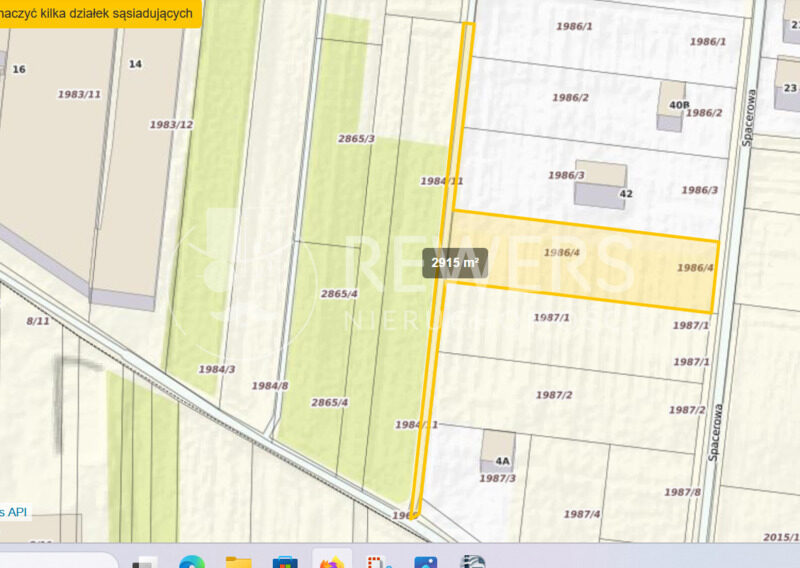The height and width of the screenshot is (568, 800).
Task: Click the Spacerowa street label near 1987/8
Action: tap(715, 433)
